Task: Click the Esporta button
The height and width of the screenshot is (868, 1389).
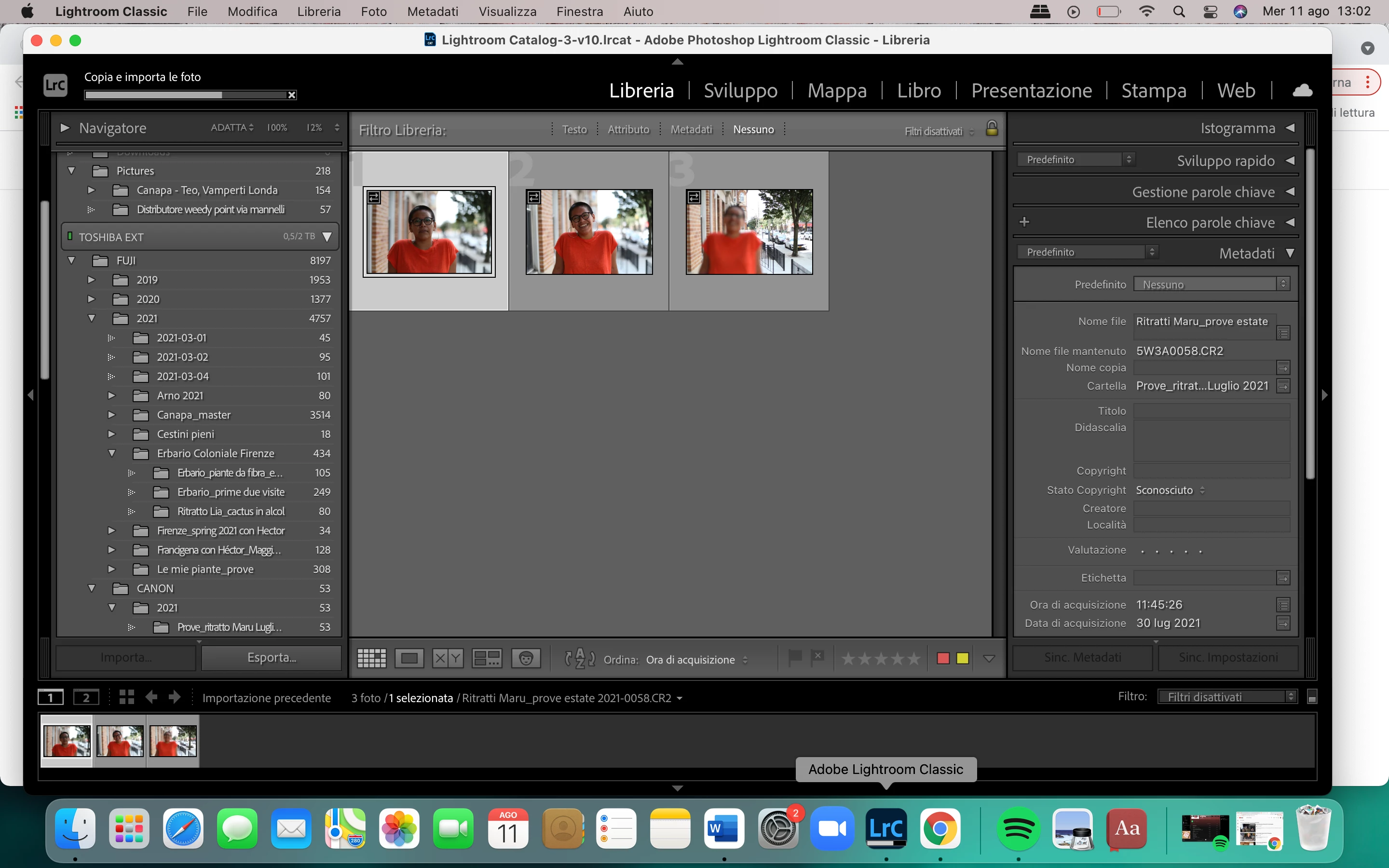Action: tap(272, 657)
